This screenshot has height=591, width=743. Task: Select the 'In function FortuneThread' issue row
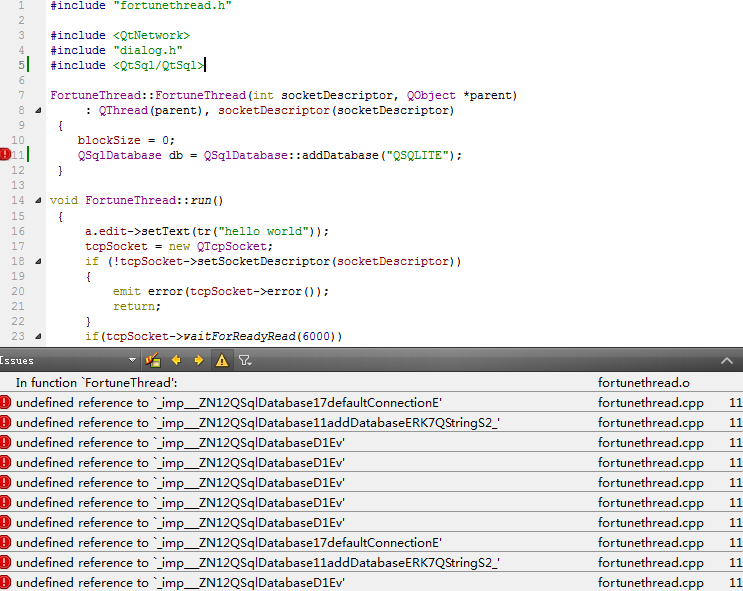pos(372,382)
